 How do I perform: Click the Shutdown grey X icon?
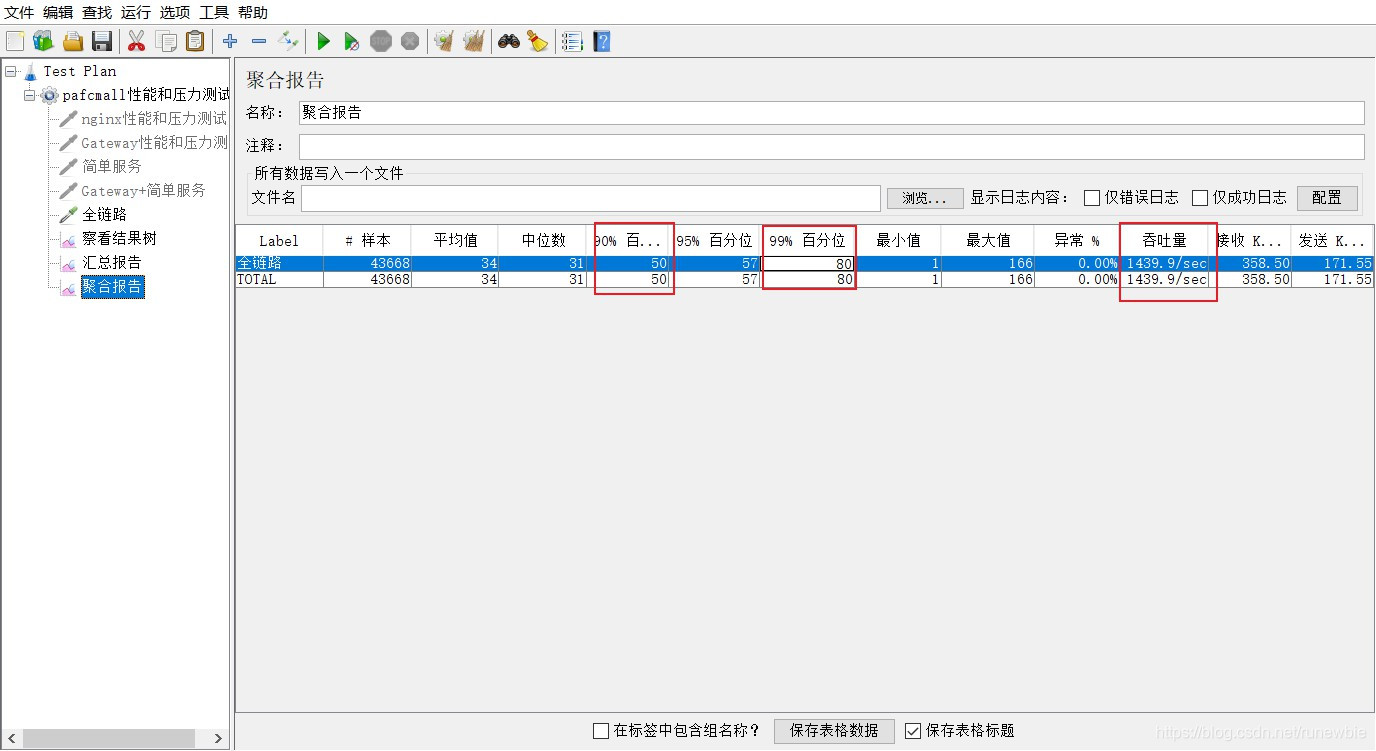[x=410, y=41]
